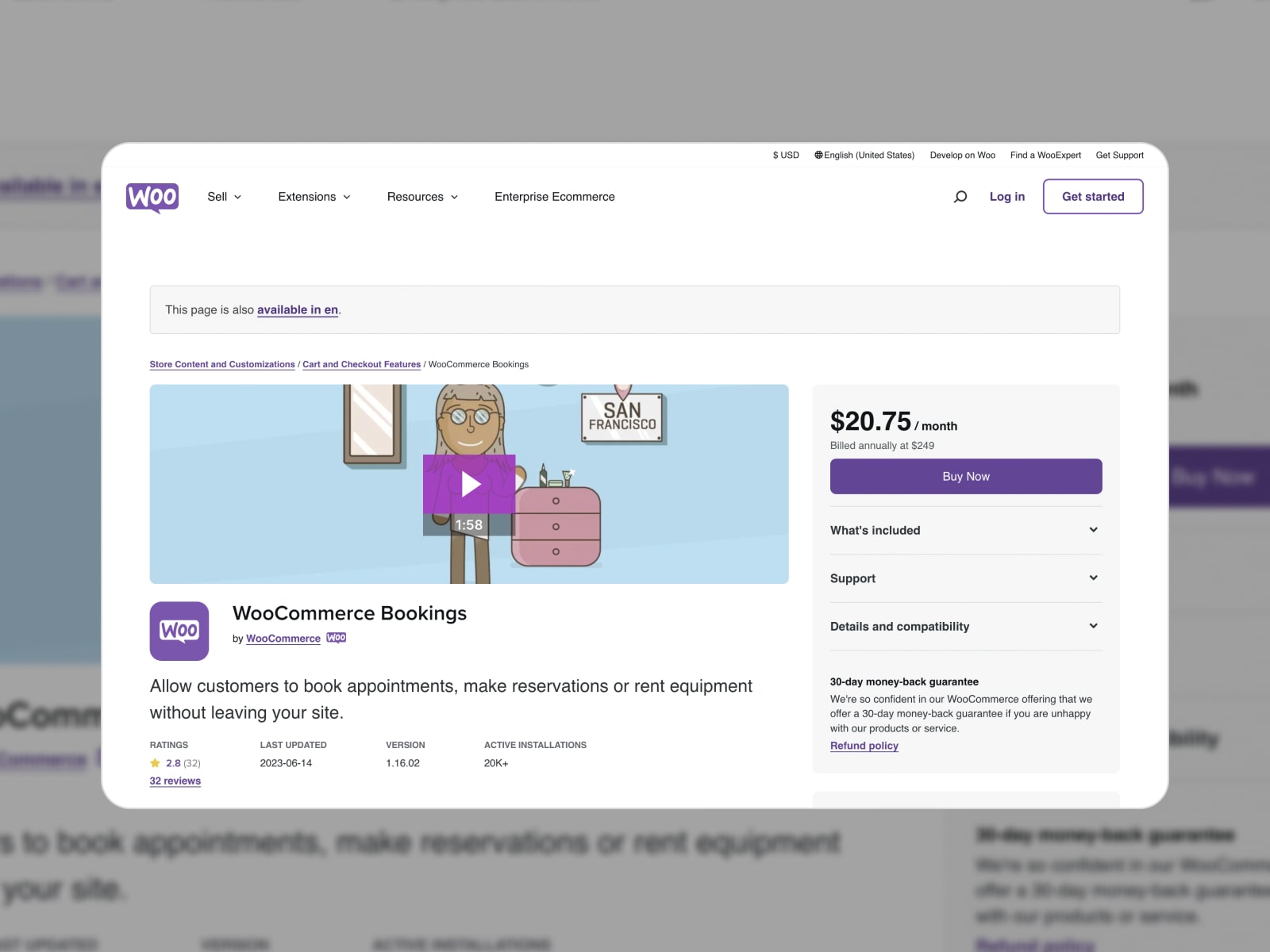Open Store Content and Customizations breadcrumb

click(222, 364)
